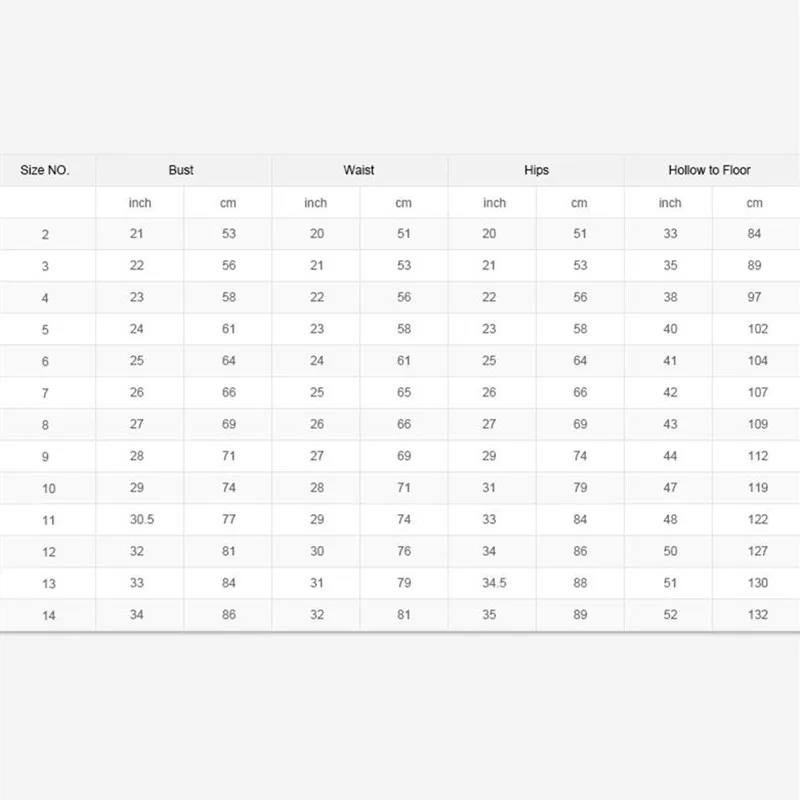Screen dimensions: 800x800
Task: Click size number 7 cell
Action: click(x=45, y=393)
